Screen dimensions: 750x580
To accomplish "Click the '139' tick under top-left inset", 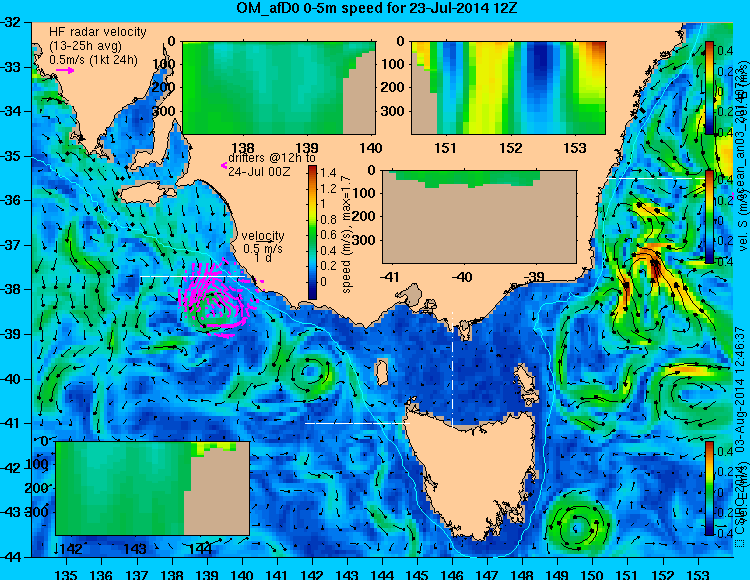I will point(307,148).
